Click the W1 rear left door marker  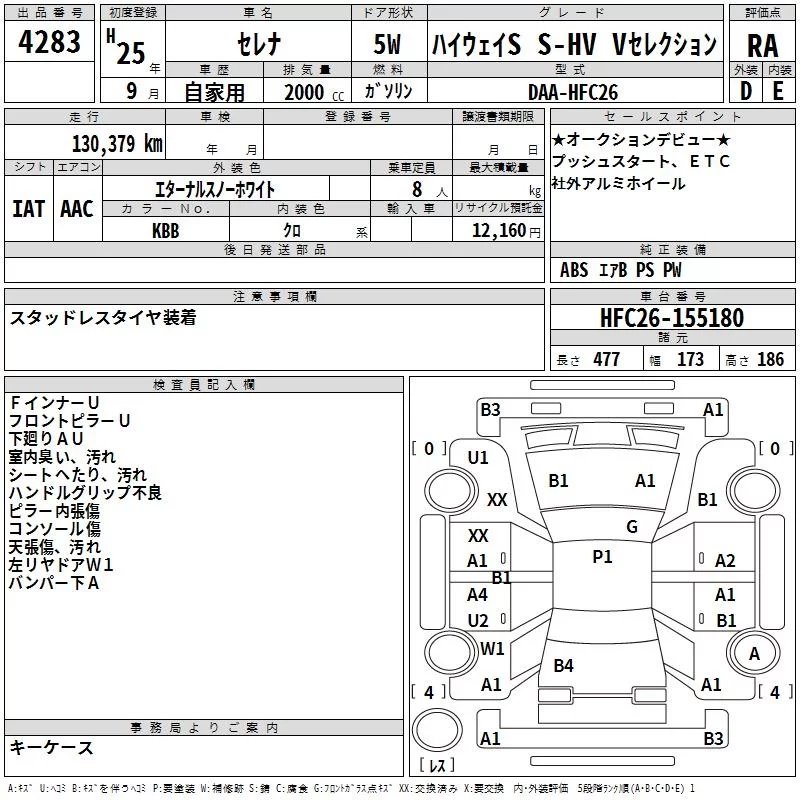492,649
